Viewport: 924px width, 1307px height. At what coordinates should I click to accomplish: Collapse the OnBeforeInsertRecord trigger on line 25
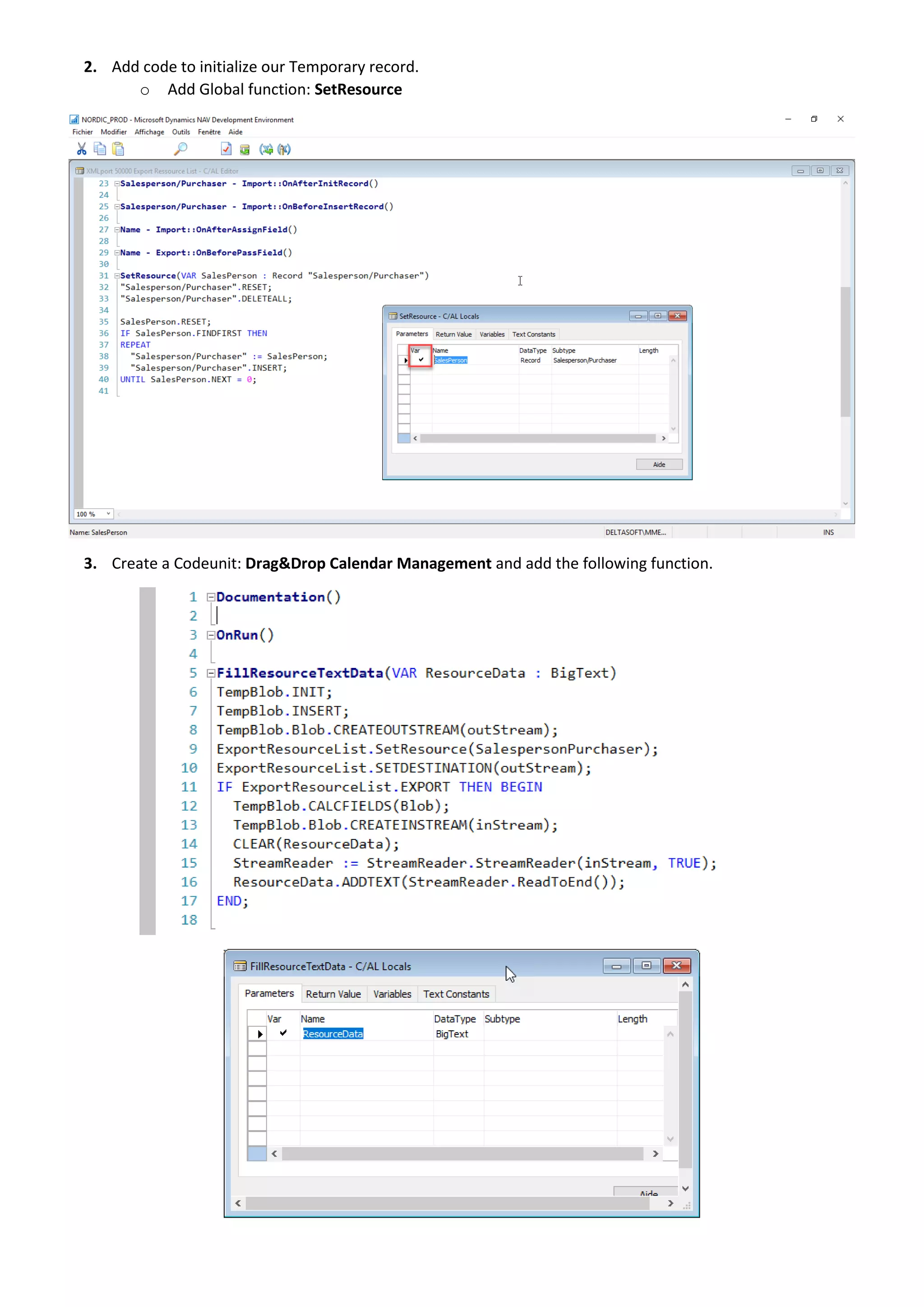coord(117,207)
